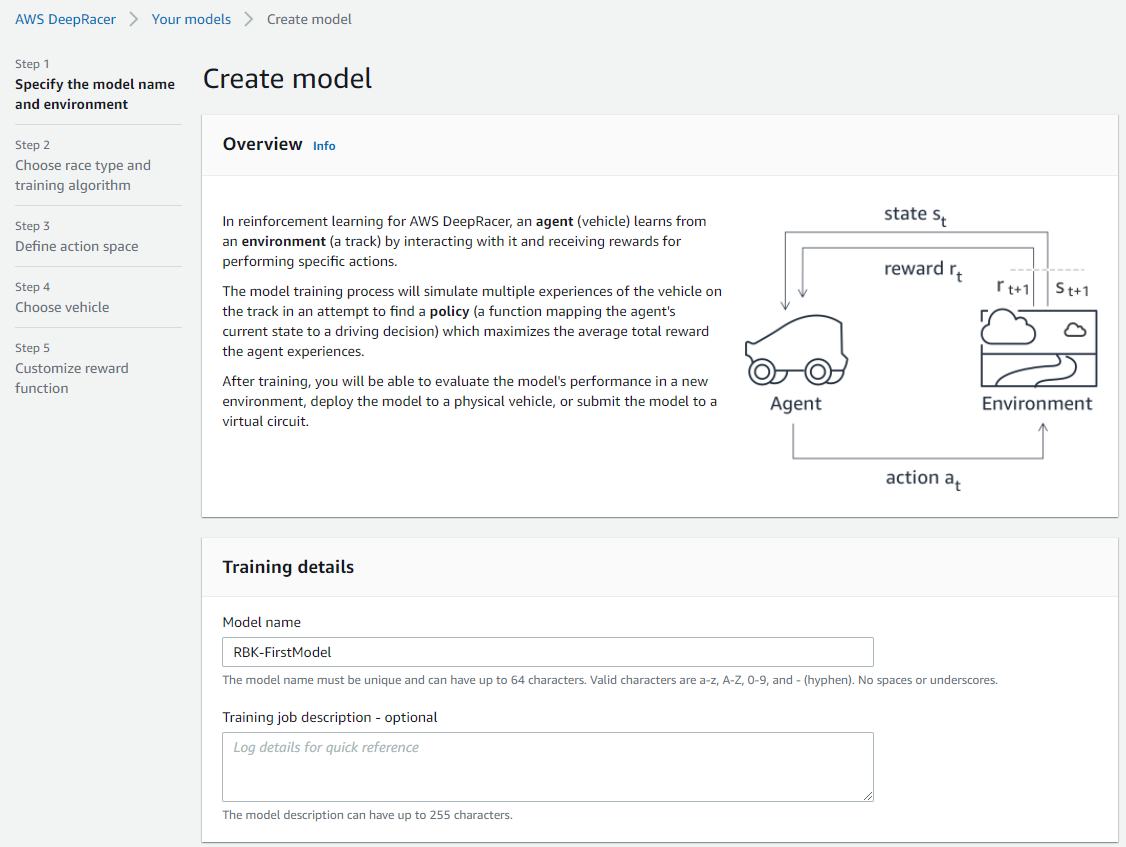Click the Training job description textarea

point(548,767)
